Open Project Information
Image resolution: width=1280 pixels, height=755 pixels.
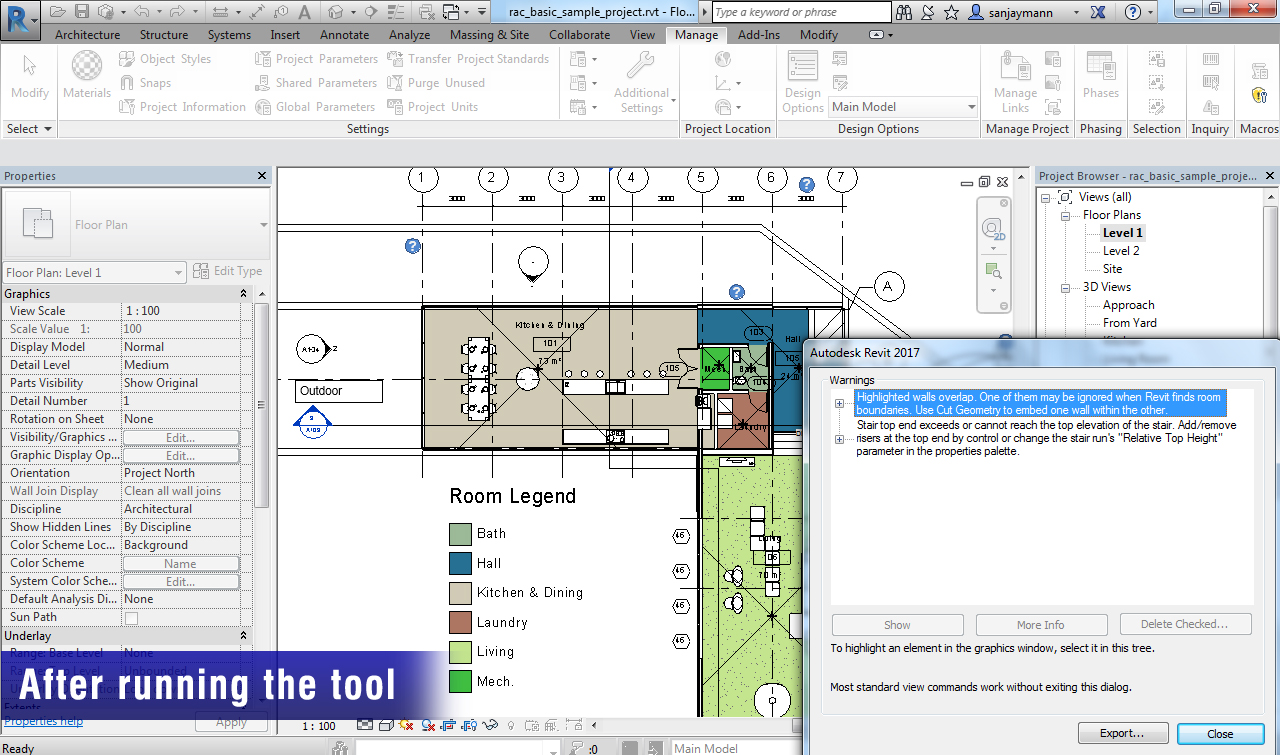[182, 107]
